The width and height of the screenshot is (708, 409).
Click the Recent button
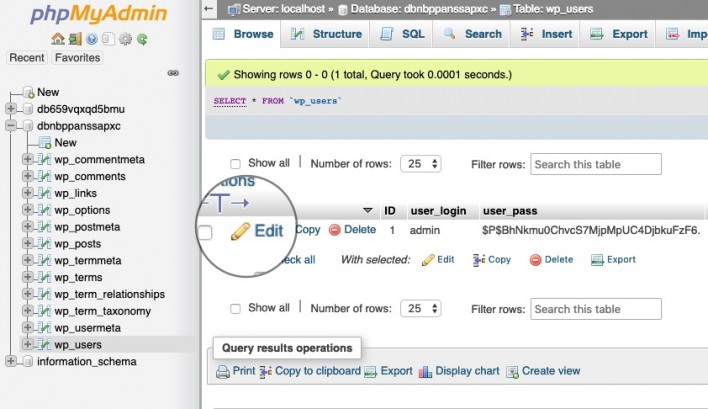[27, 58]
